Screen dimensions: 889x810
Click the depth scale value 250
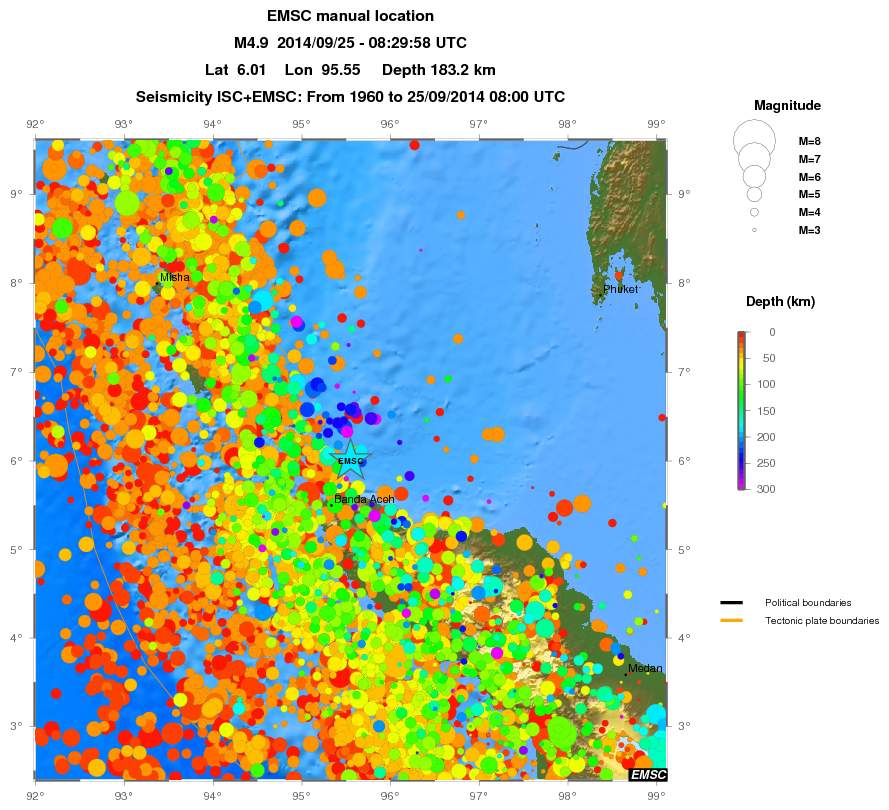(765, 463)
